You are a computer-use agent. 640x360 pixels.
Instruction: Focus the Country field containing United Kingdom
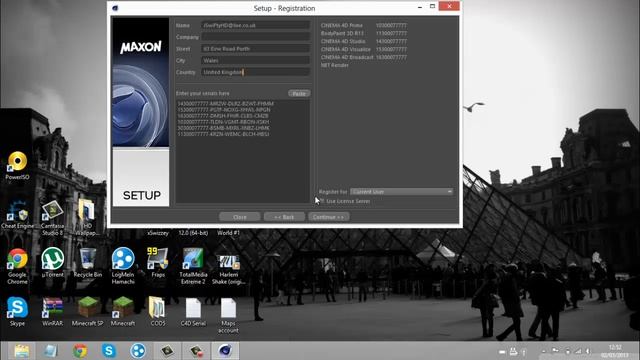coord(256,72)
